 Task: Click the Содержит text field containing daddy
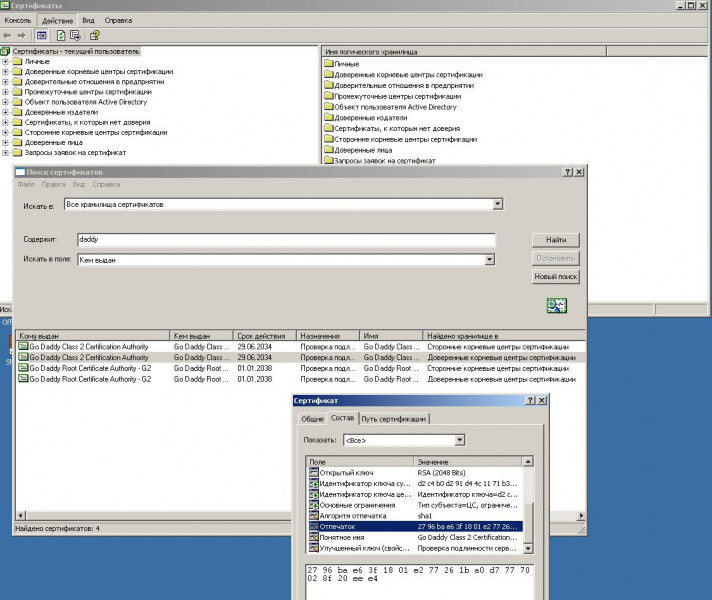pos(286,239)
